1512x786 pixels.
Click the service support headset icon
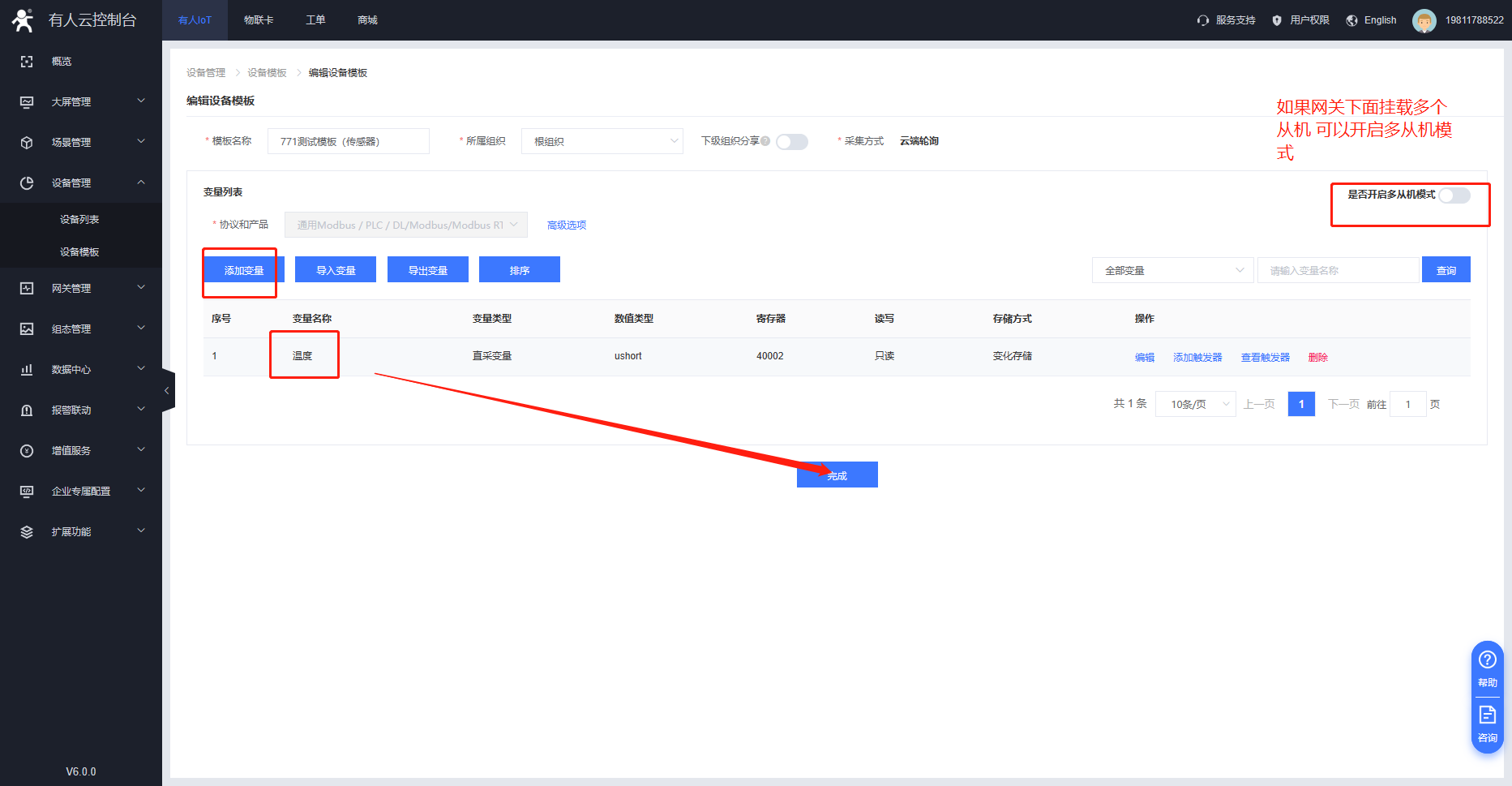point(1202,20)
